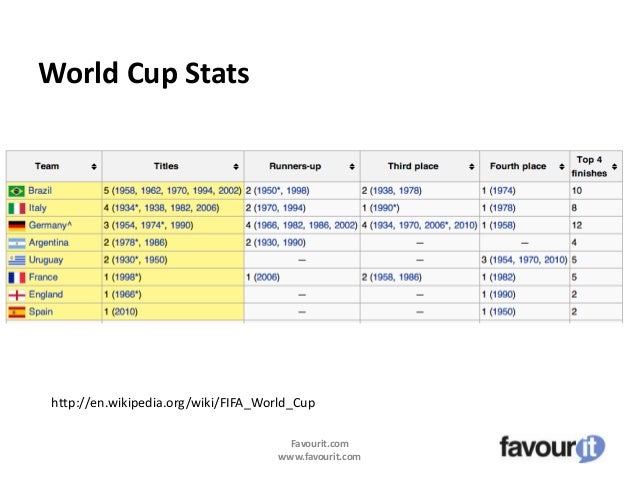Image resolution: width=638 pixels, height=479 pixels.
Task: Click the Brazil flag icon
Action: (x=16, y=190)
